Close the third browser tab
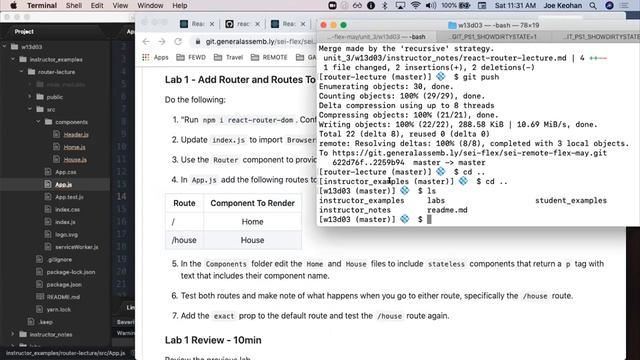Image resolution: width=640 pixels, height=360 pixels. coord(303,24)
